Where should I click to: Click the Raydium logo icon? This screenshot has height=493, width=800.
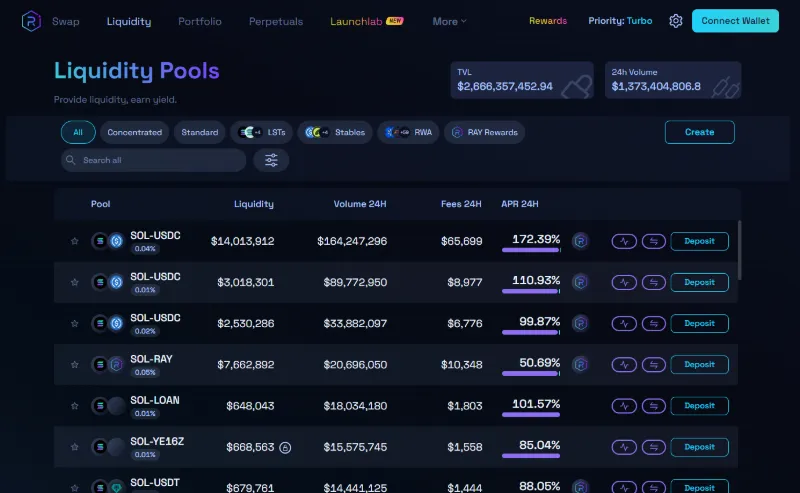[x=31, y=21]
